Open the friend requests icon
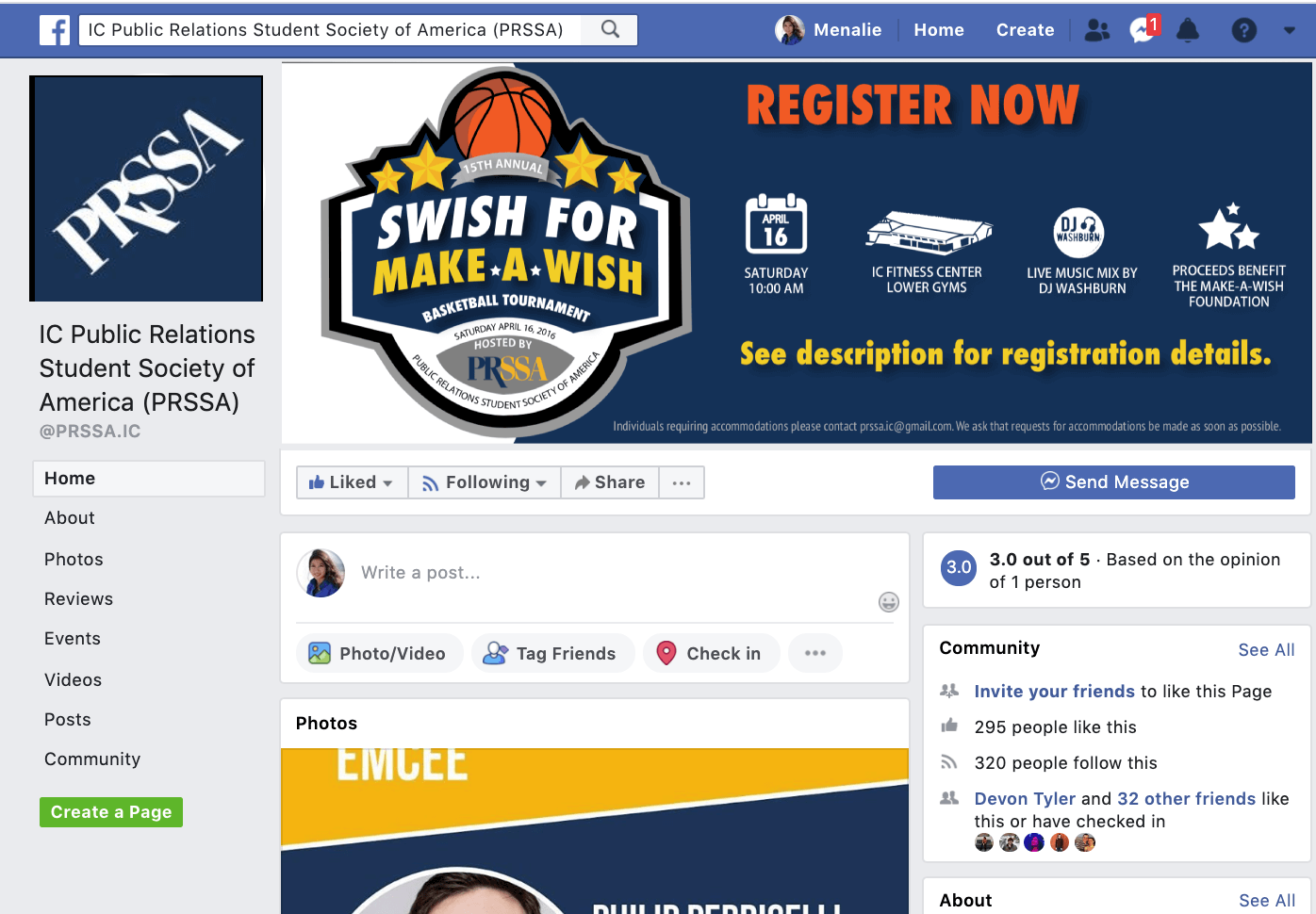 coord(1096,30)
